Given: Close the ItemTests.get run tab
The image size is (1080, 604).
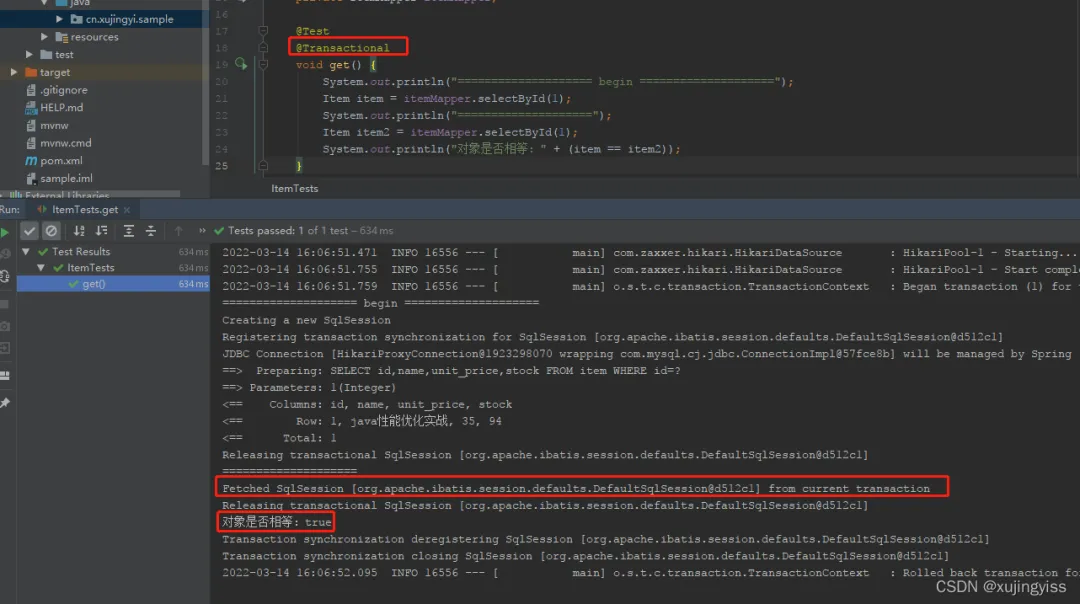Looking at the screenshot, I should click(x=127, y=209).
